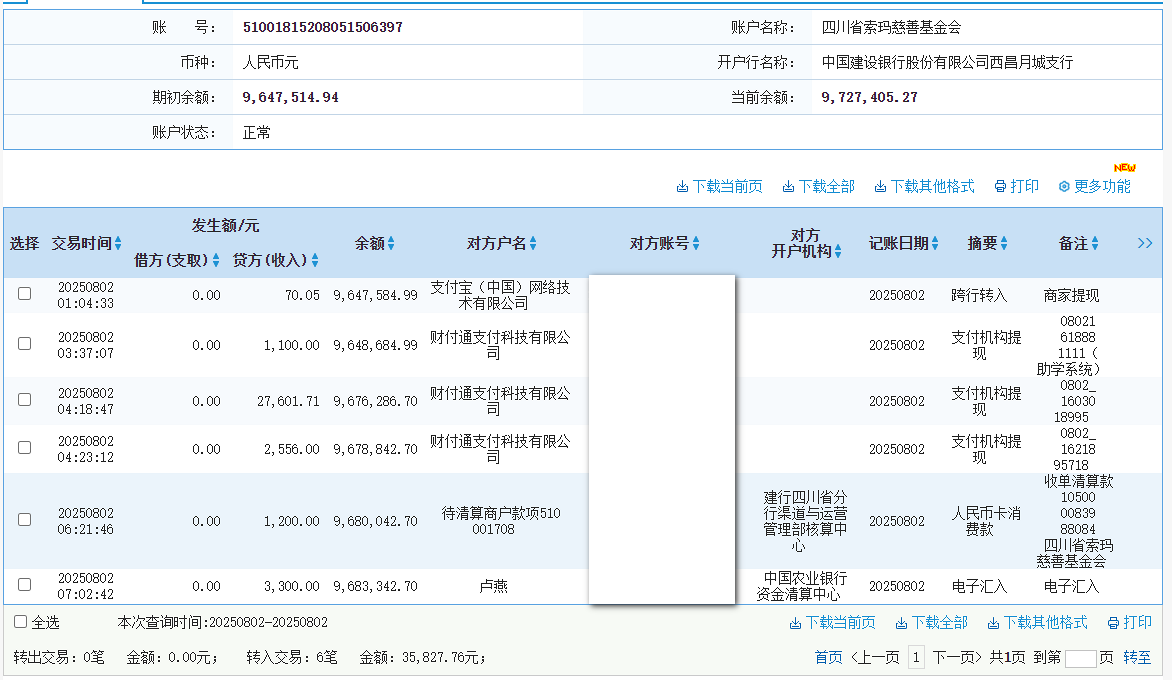
Task: Click income amount 3,300.00
Action: pyautogui.click(x=292, y=586)
